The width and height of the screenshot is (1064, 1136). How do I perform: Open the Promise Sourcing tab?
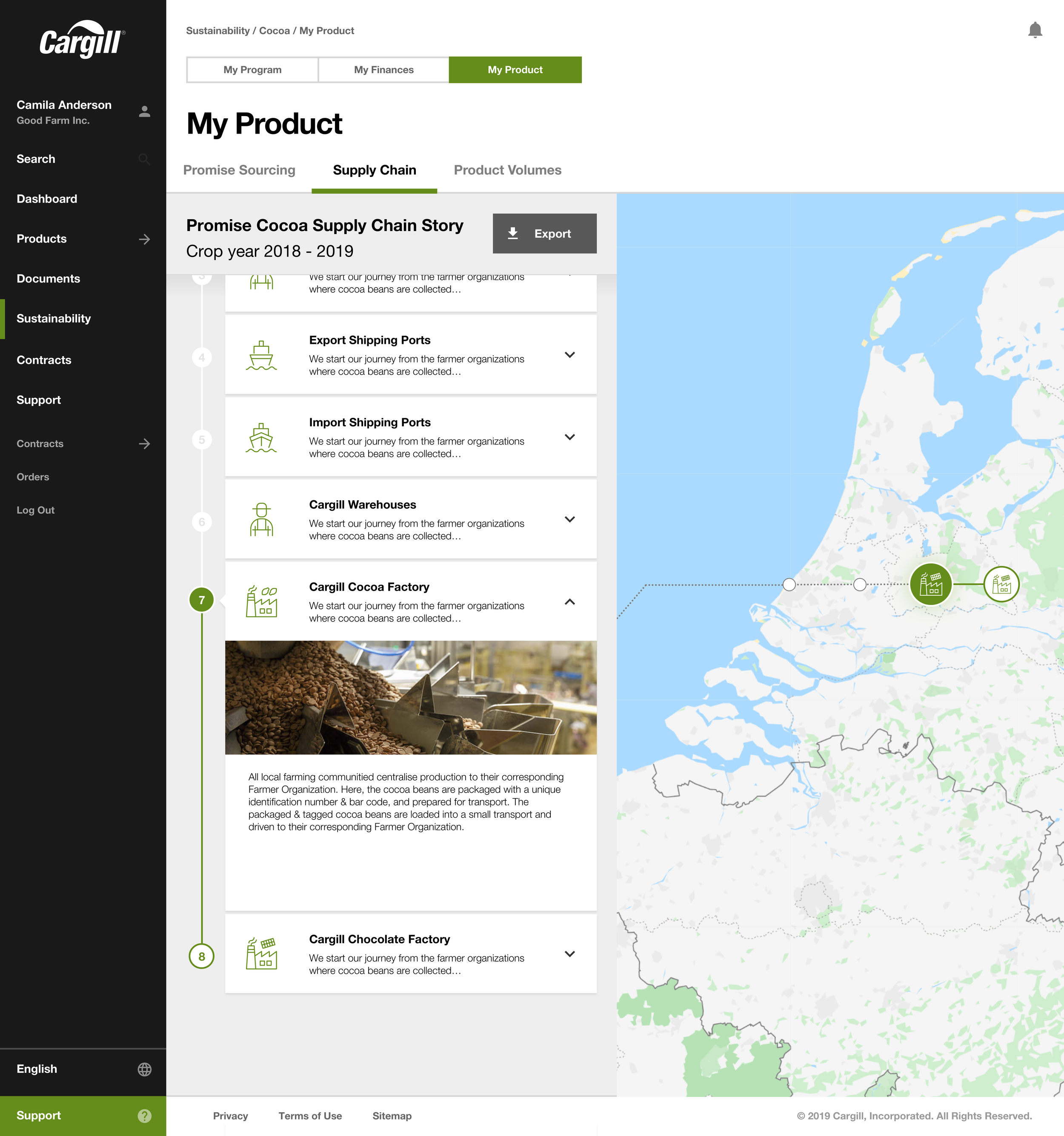(x=239, y=170)
